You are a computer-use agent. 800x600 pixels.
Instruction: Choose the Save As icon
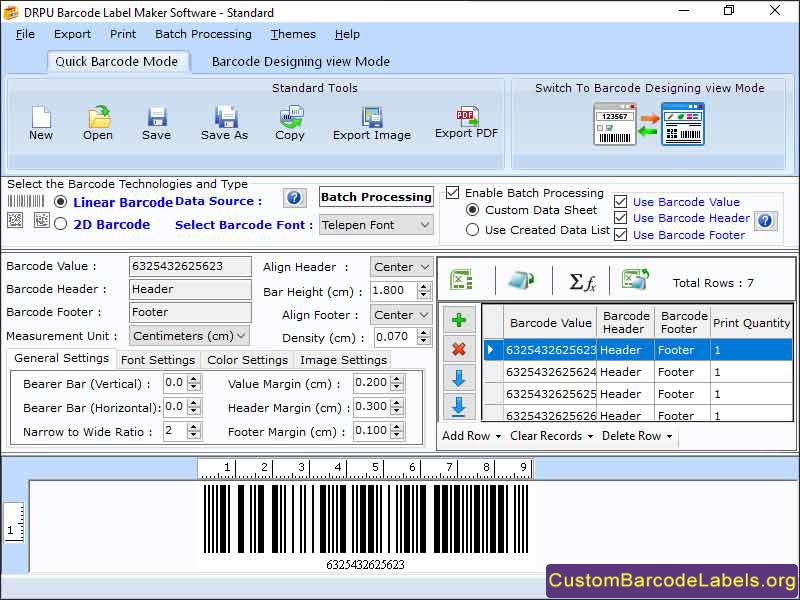point(225,117)
